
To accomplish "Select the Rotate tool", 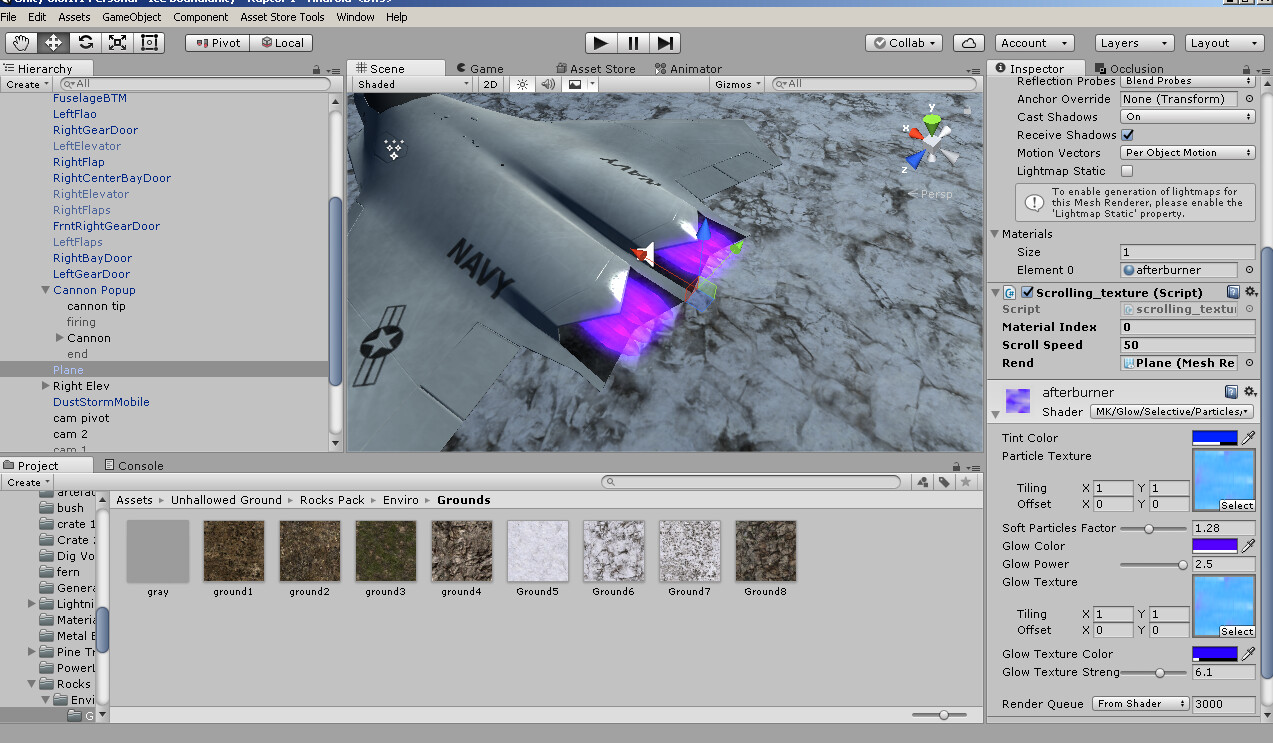I will pos(85,42).
